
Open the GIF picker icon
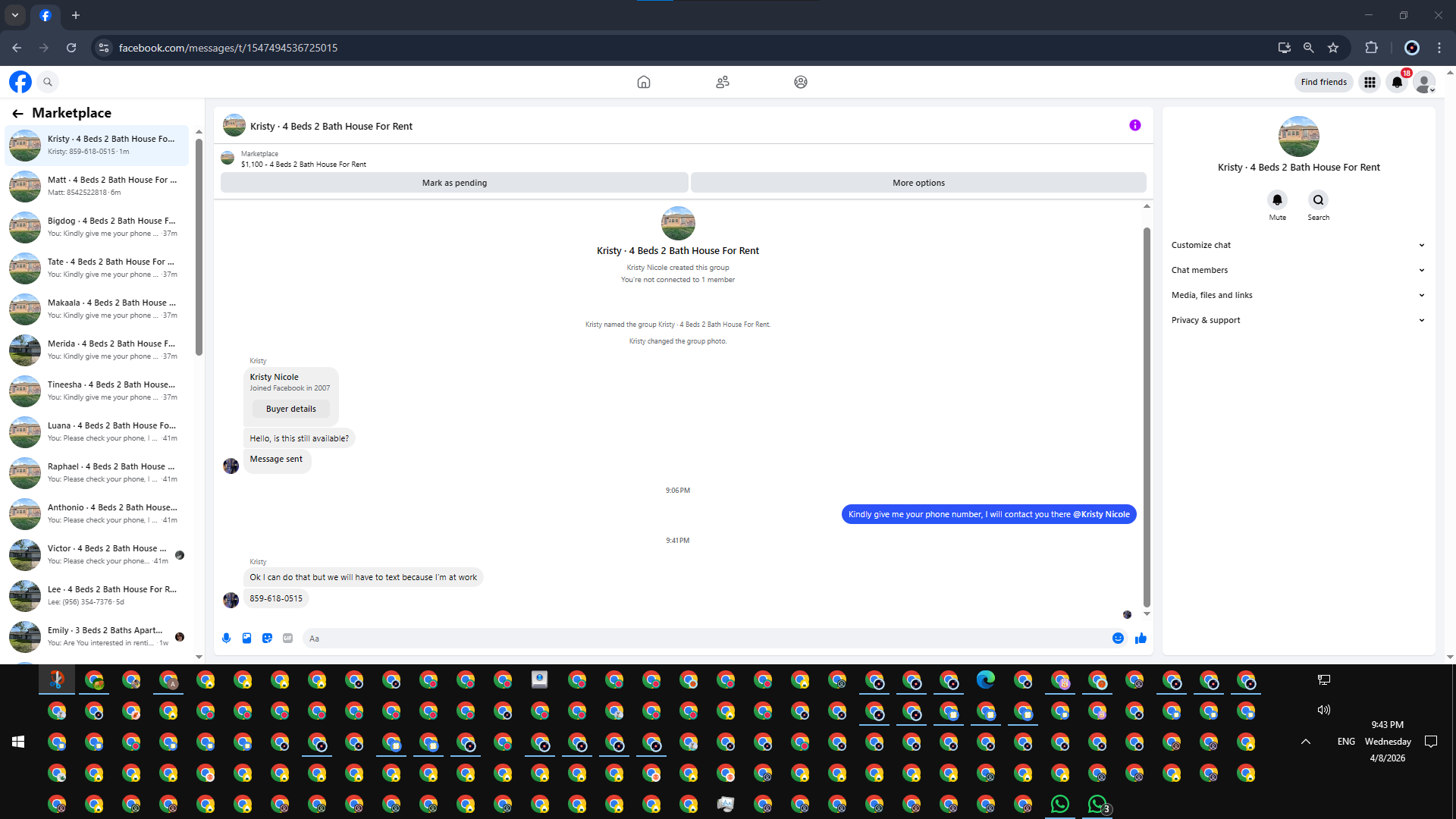287,639
